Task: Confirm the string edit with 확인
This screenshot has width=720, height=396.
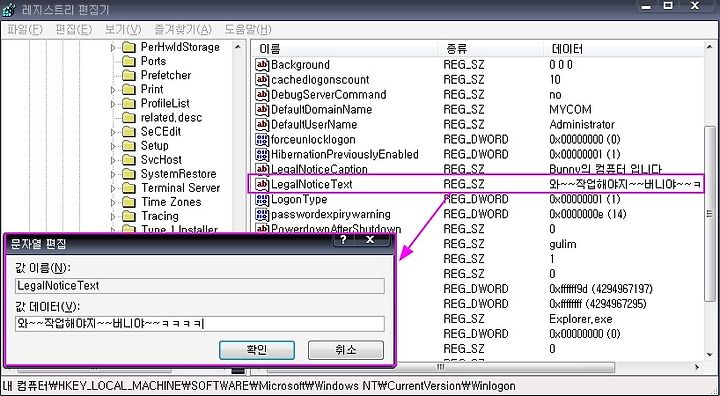Action: (x=257, y=350)
